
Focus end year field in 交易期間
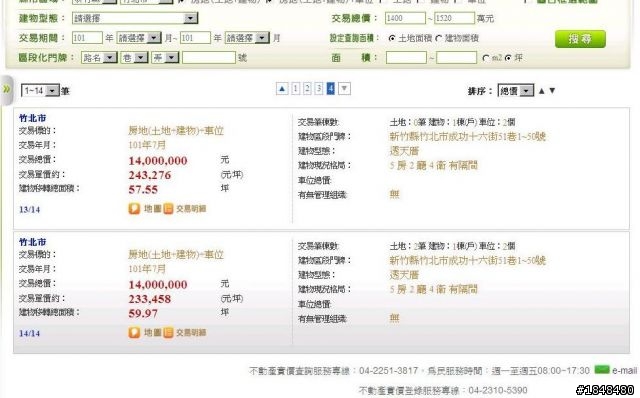coord(195,38)
